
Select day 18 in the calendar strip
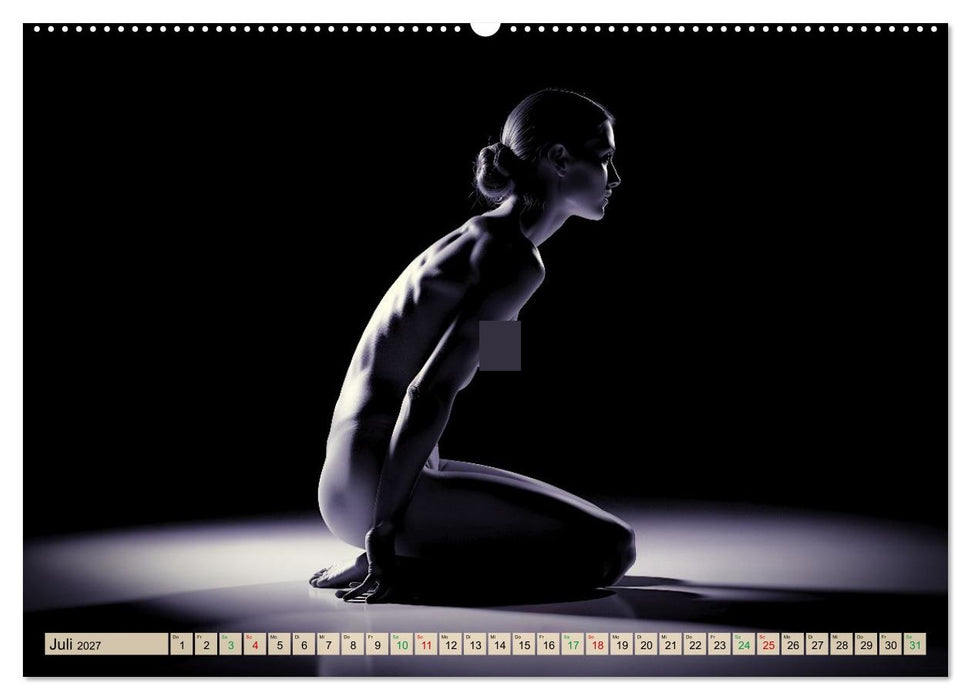click(597, 644)
